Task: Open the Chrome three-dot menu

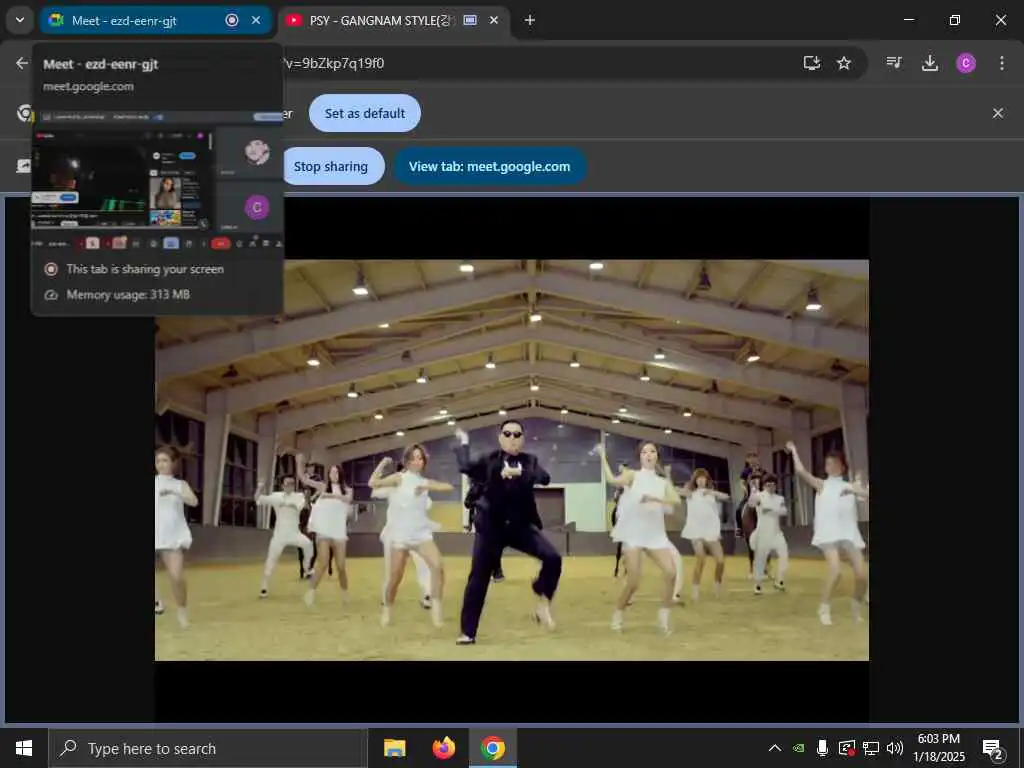Action: (1002, 63)
